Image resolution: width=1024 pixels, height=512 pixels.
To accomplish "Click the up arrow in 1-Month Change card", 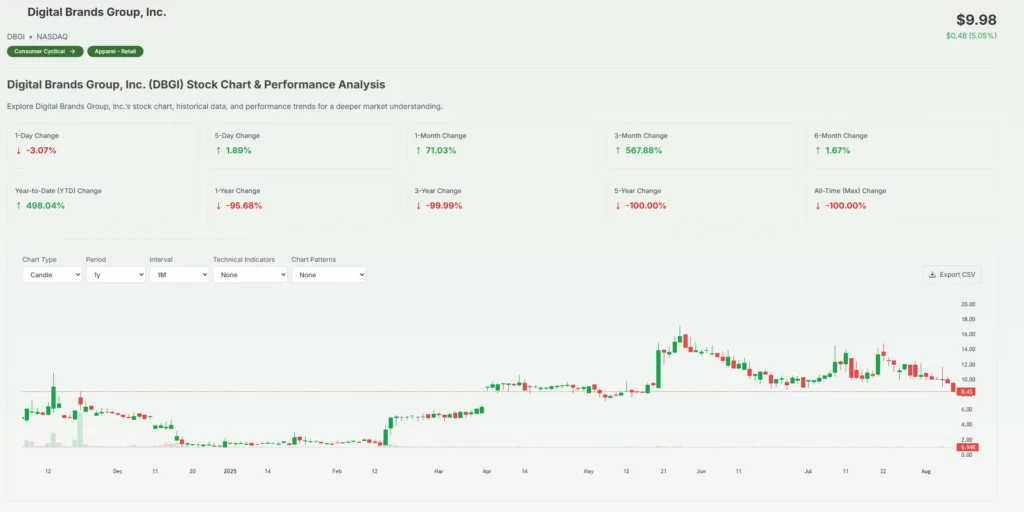I will (419, 151).
